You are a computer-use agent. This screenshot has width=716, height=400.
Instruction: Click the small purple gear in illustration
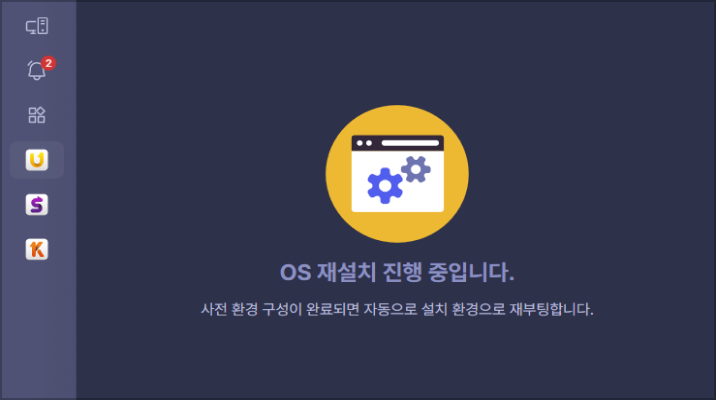click(x=416, y=169)
